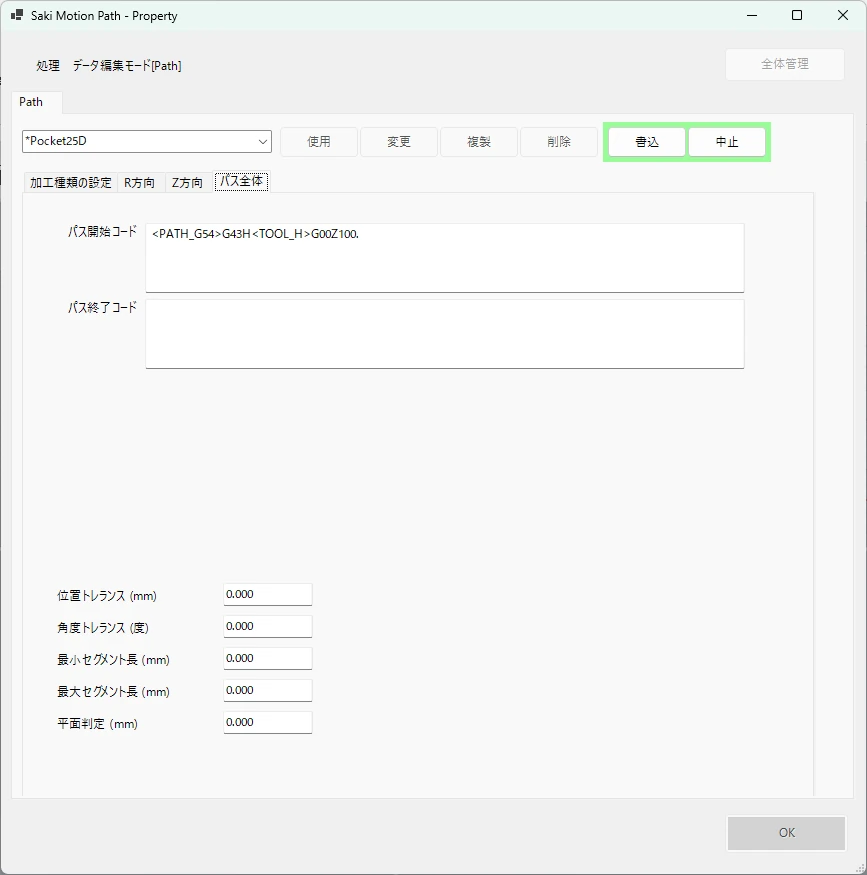This screenshot has width=867, height=875.
Task: Click the 書込 button to save
Action: (647, 142)
